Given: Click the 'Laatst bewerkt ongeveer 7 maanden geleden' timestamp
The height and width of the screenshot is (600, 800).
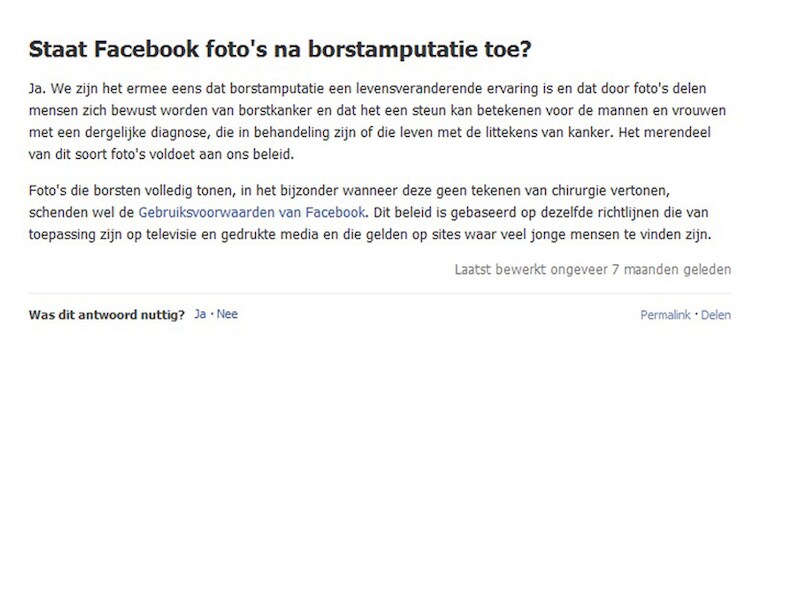Looking at the screenshot, I should pyautogui.click(x=593, y=269).
